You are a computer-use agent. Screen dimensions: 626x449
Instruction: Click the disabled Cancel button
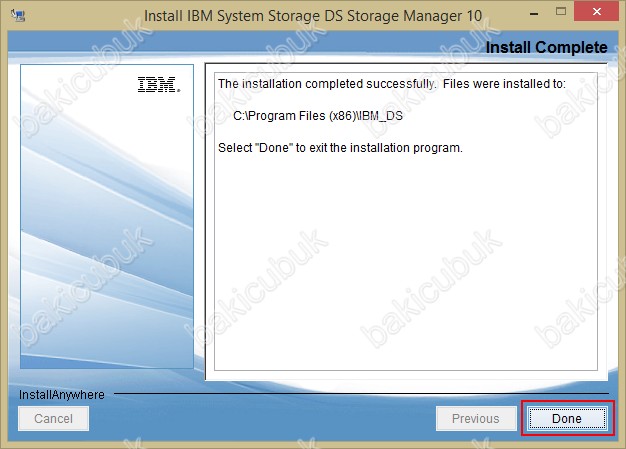[53, 418]
